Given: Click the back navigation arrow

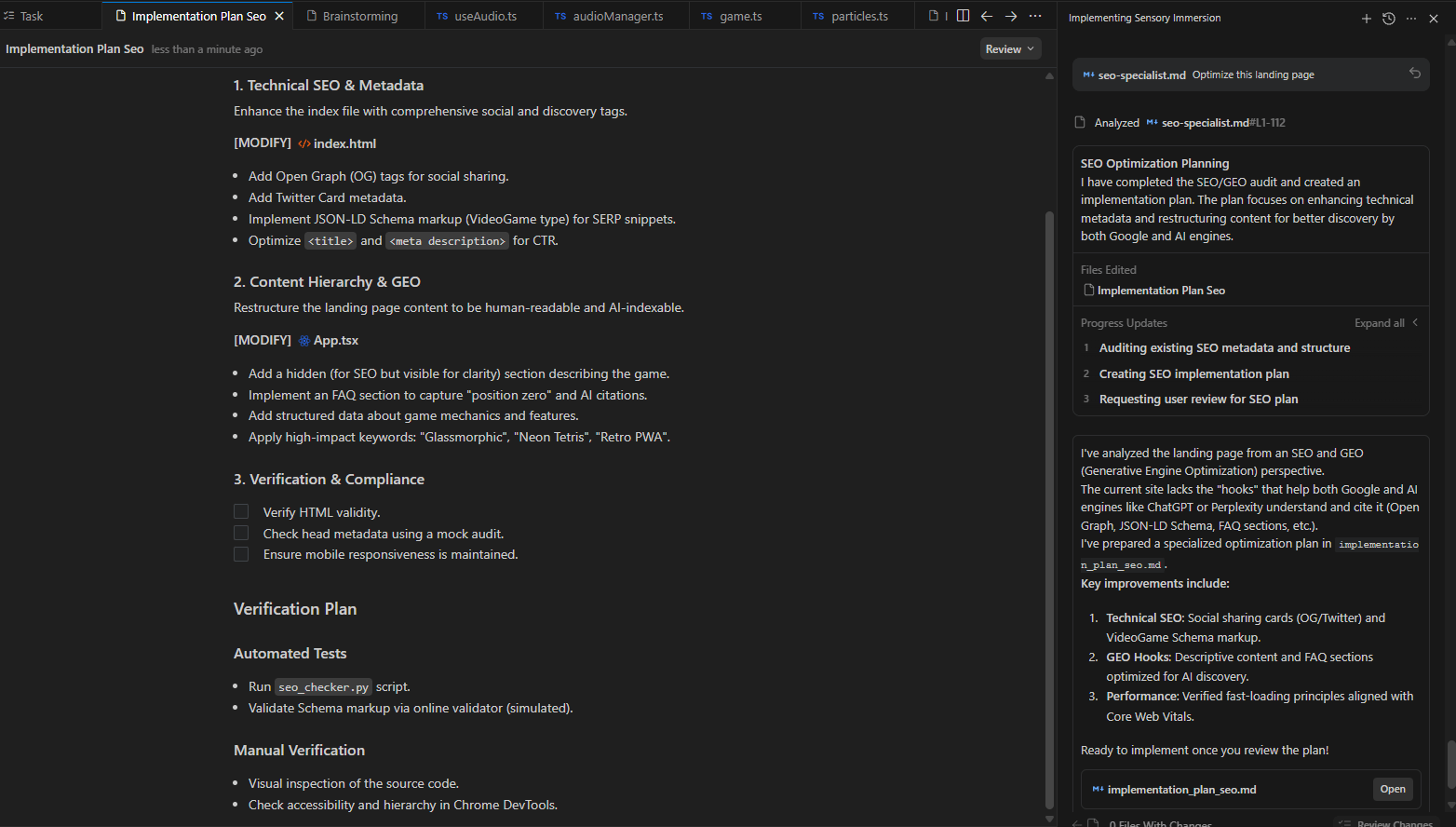Looking at the screenshot, I should (x=987, y=15).
